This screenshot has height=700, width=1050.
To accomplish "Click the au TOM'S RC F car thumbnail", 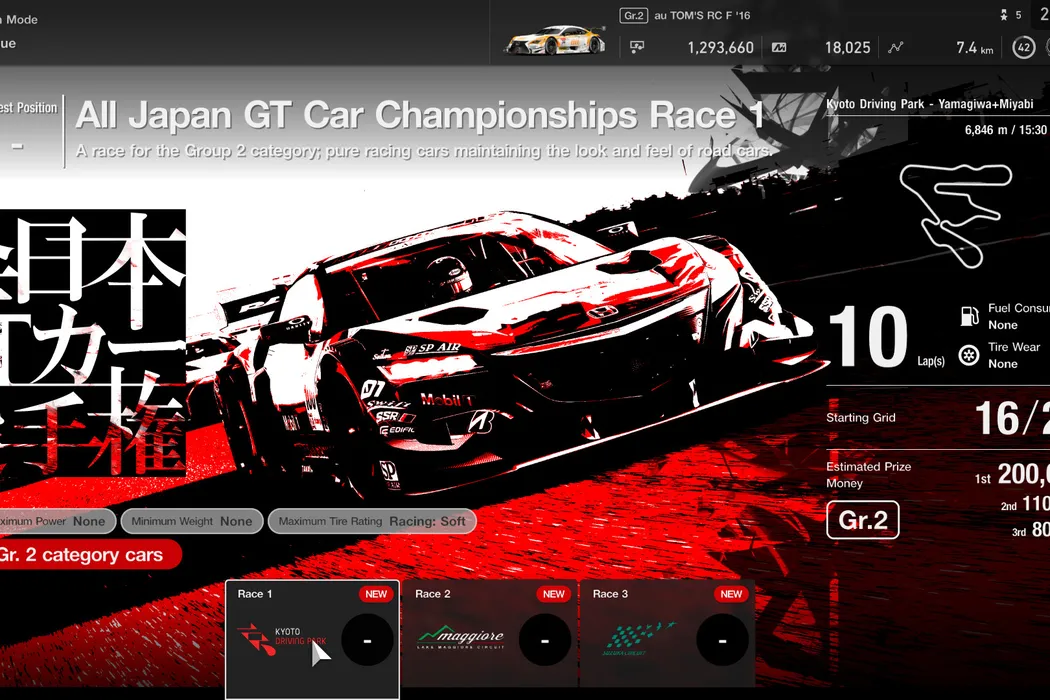I will pyautogui.click(x=553, y=40).
